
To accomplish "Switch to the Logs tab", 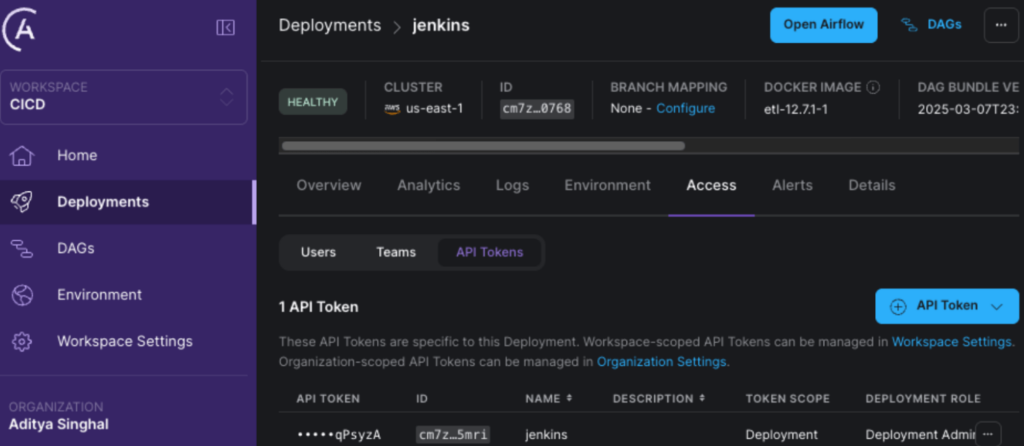I will coord(512,185).
